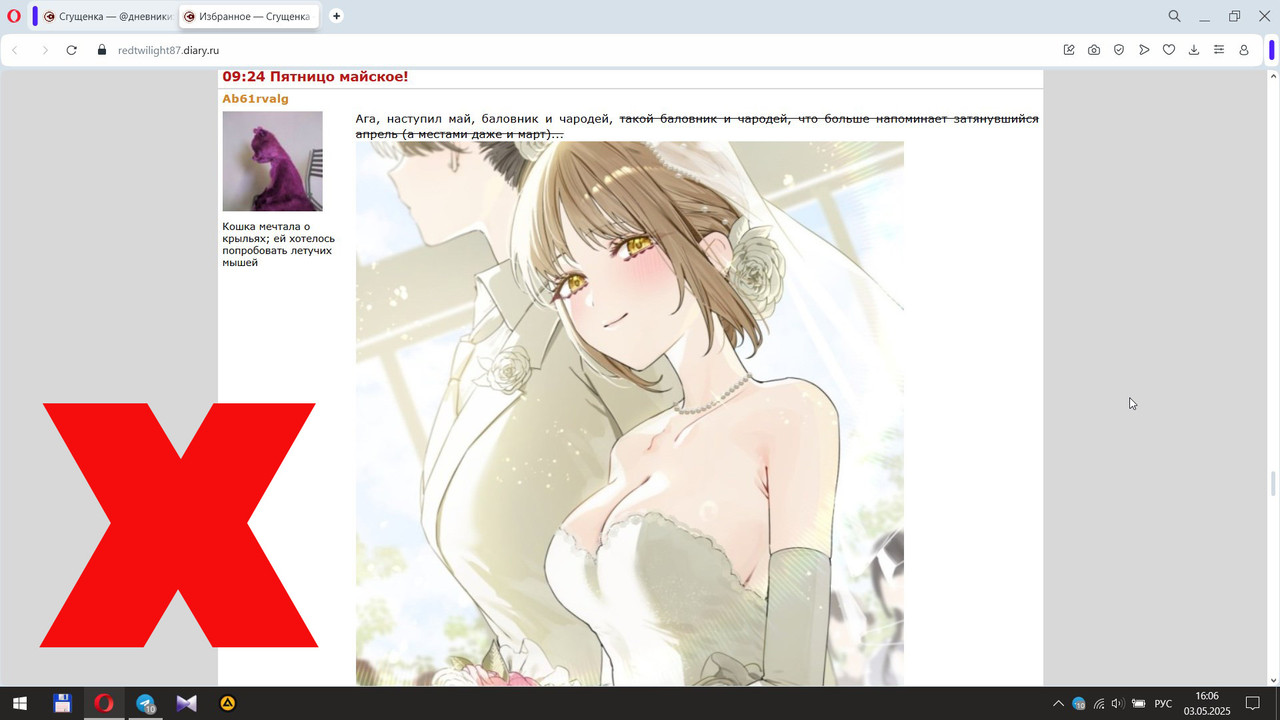Open the browser profile icon
1280x720 pixels.
click(x=1243, y=49)
